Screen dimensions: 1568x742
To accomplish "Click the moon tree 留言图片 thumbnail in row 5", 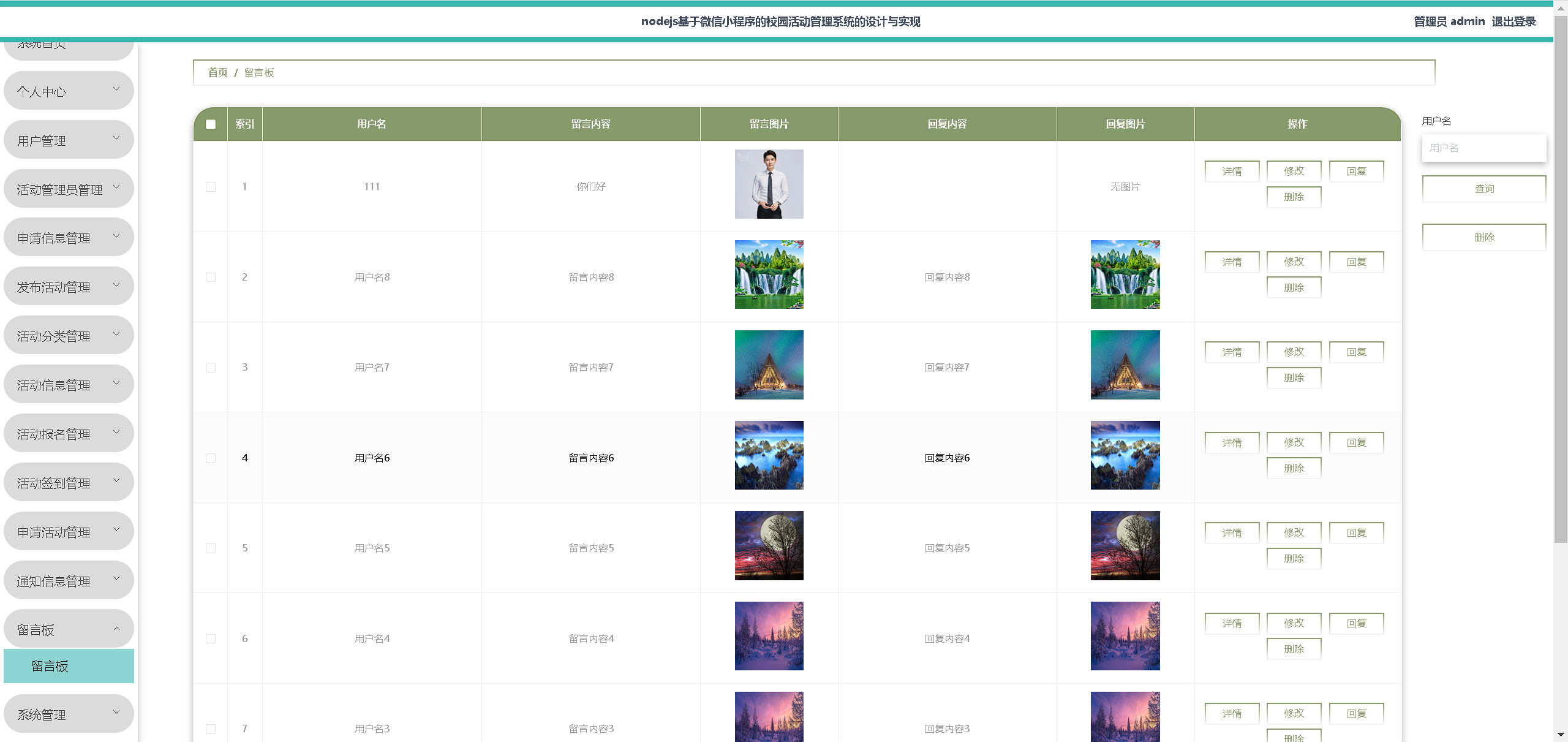I will pyautogui.click(x=769, y=545).
